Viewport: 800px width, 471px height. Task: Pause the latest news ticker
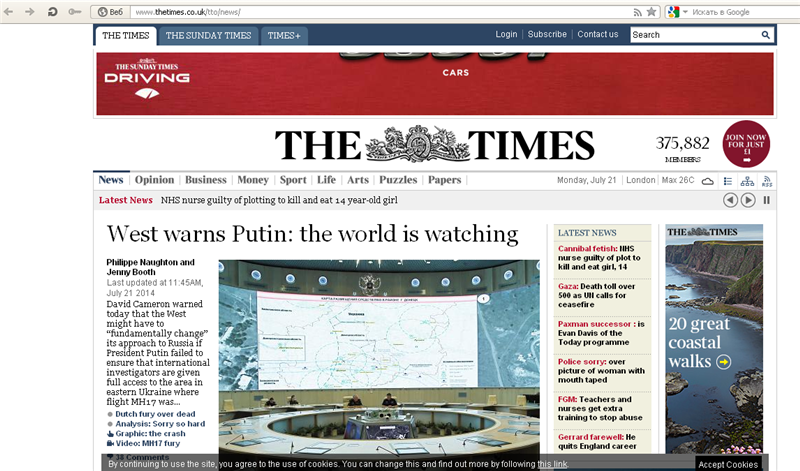pyautogui.click(x=766, y=200)
